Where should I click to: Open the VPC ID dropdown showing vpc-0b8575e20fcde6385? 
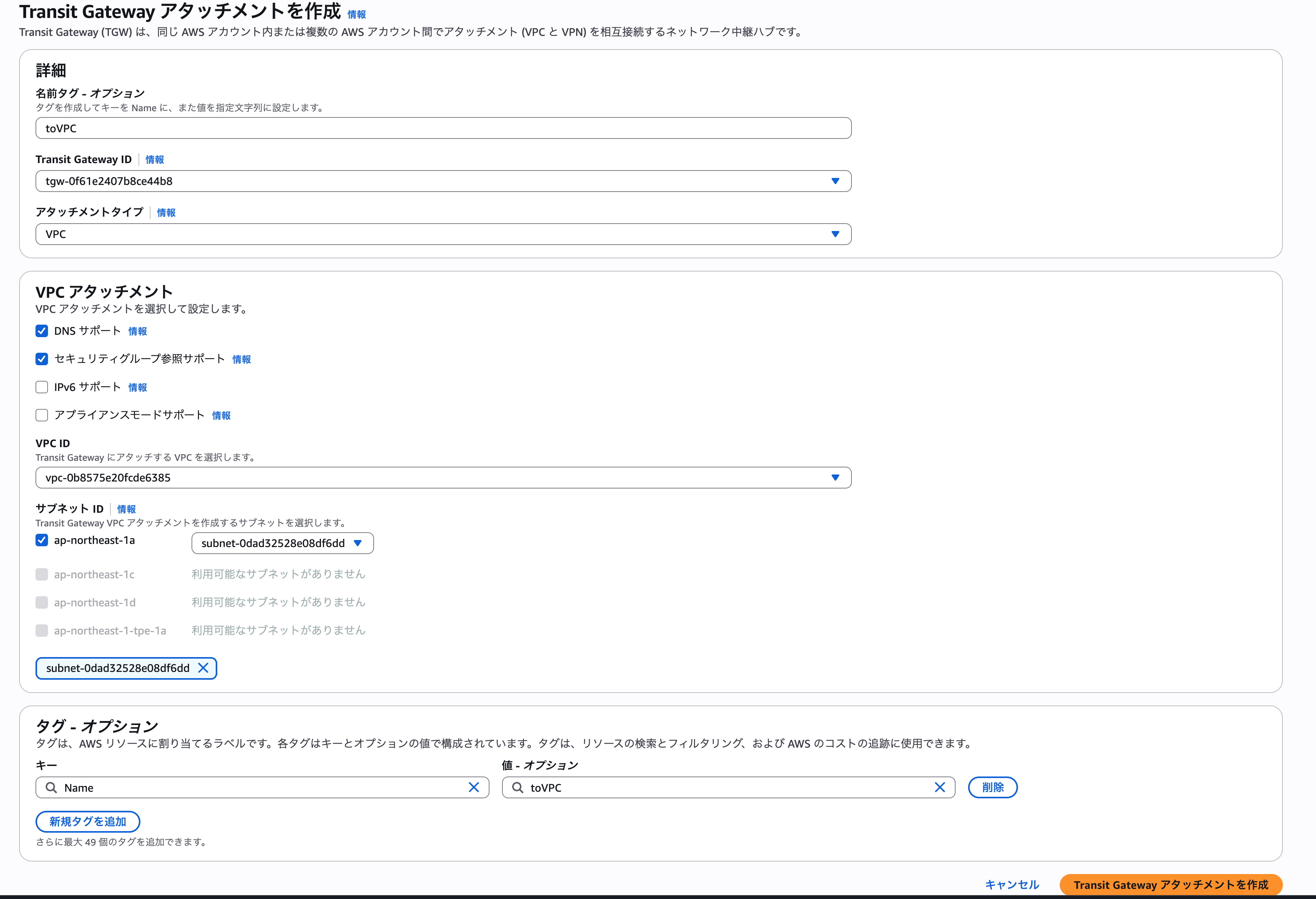(x=443, y=478)
